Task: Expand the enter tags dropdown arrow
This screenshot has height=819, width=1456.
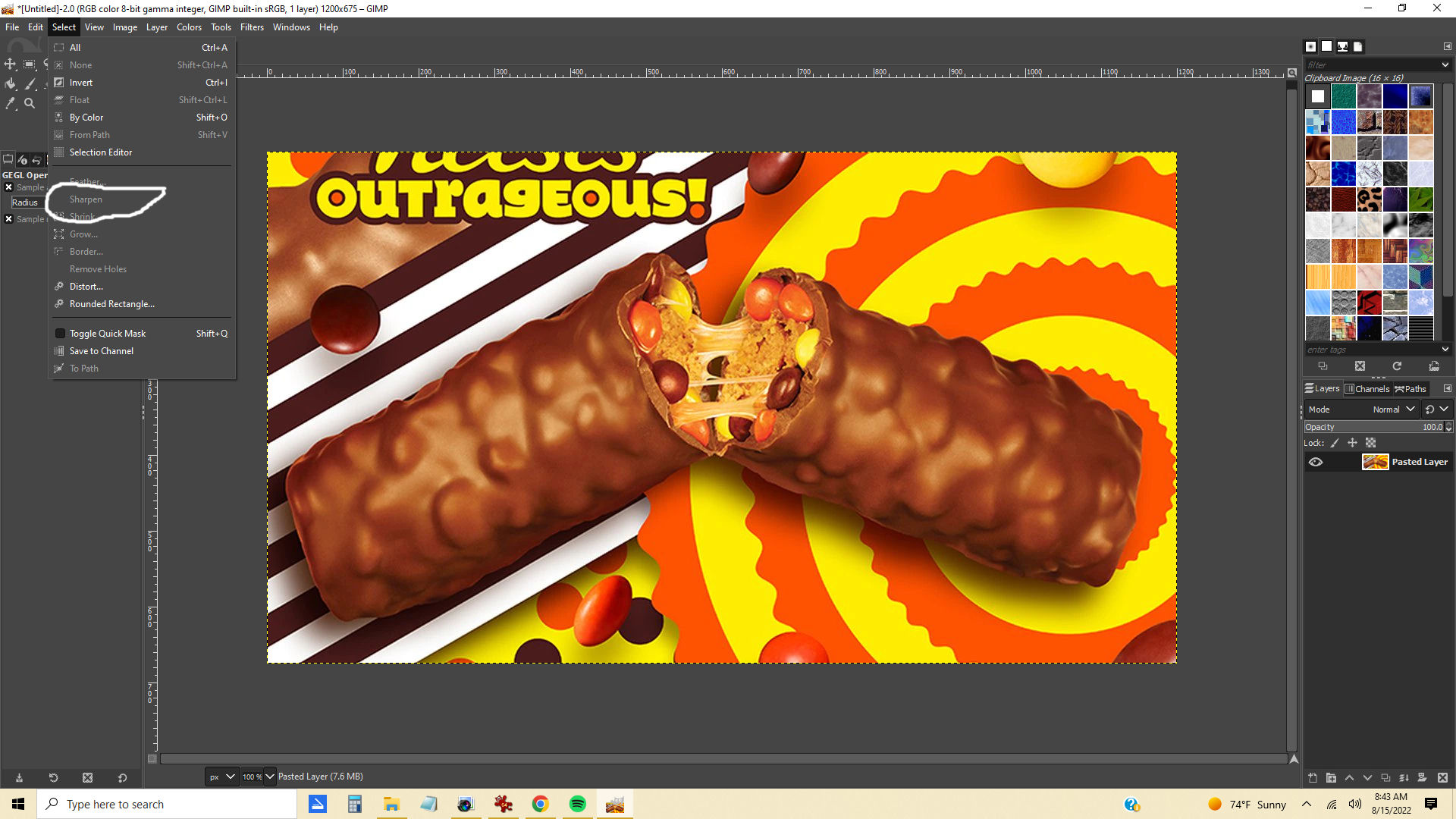Action: coord(1445,350)
